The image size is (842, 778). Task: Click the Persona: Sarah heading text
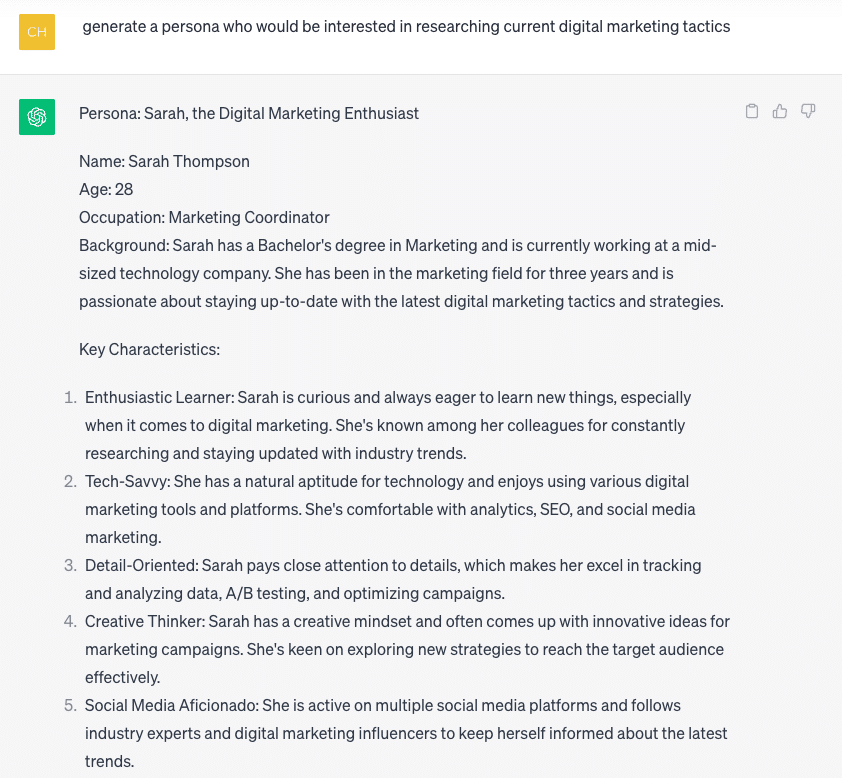click(x=249, y=113)
